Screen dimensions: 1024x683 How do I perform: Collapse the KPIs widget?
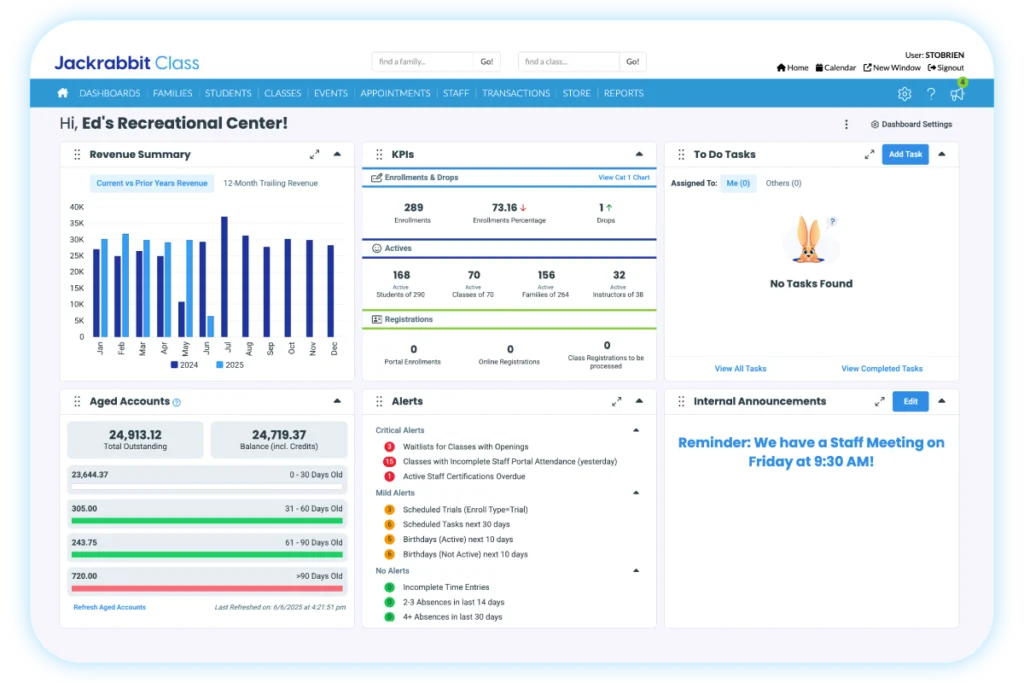click(x=639, y=154)
